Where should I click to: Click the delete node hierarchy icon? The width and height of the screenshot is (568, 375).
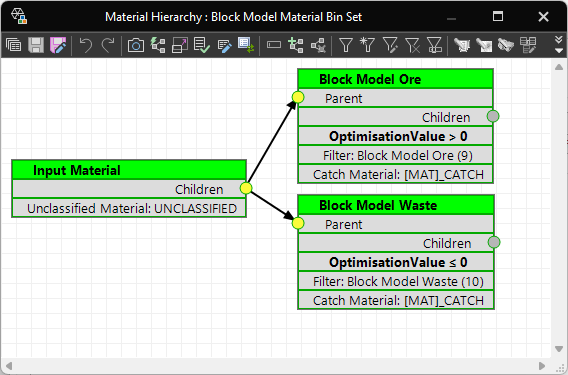coord(318,45)
